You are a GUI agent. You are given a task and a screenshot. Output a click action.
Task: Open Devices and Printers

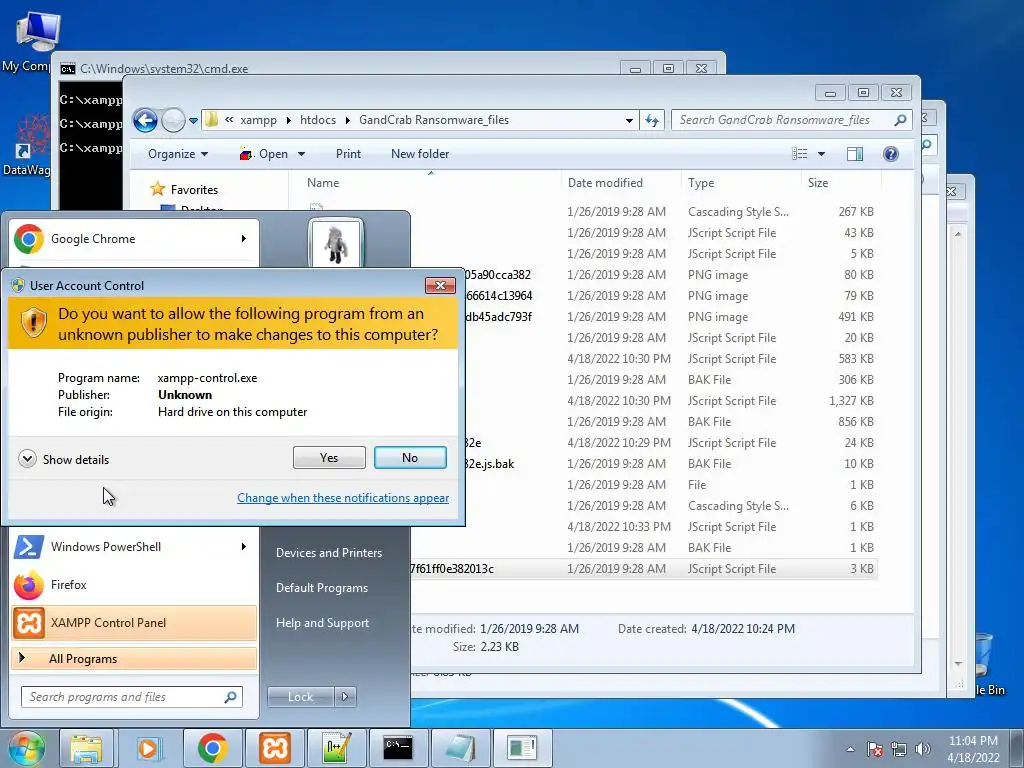328,552
